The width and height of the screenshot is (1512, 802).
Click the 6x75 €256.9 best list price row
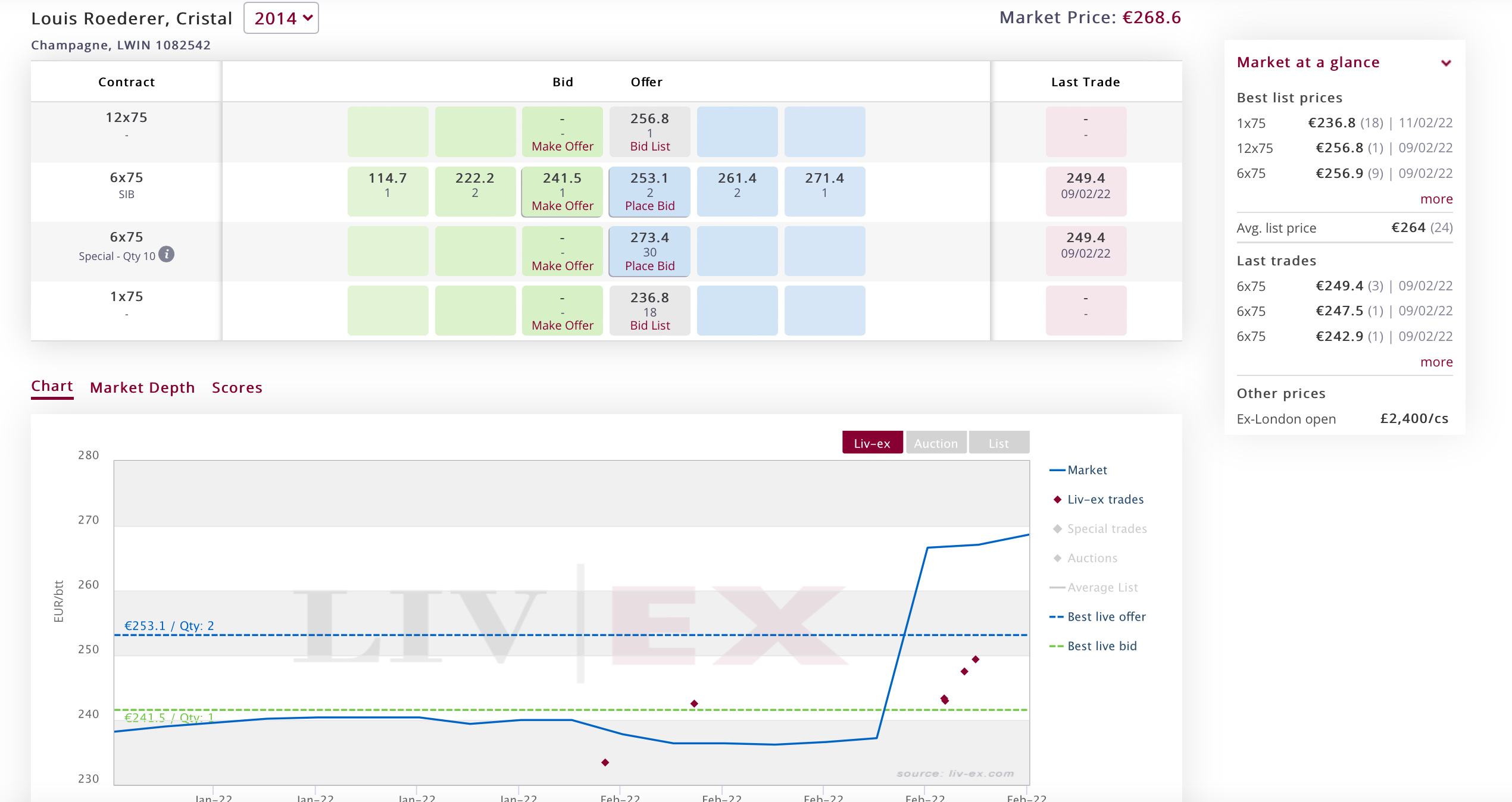[1345, 174]
